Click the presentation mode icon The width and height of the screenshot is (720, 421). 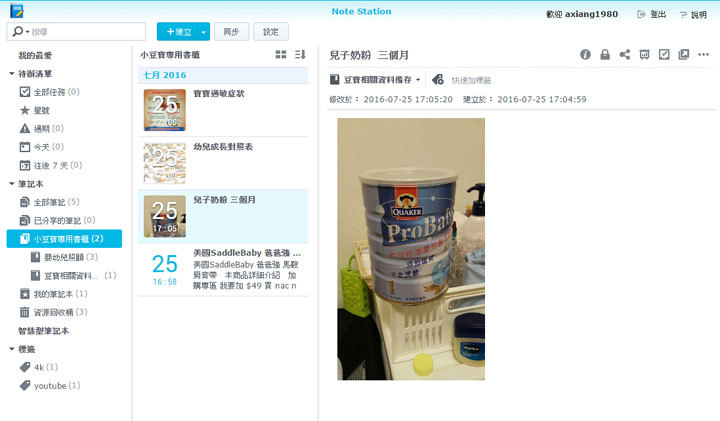tap(644, 55)
